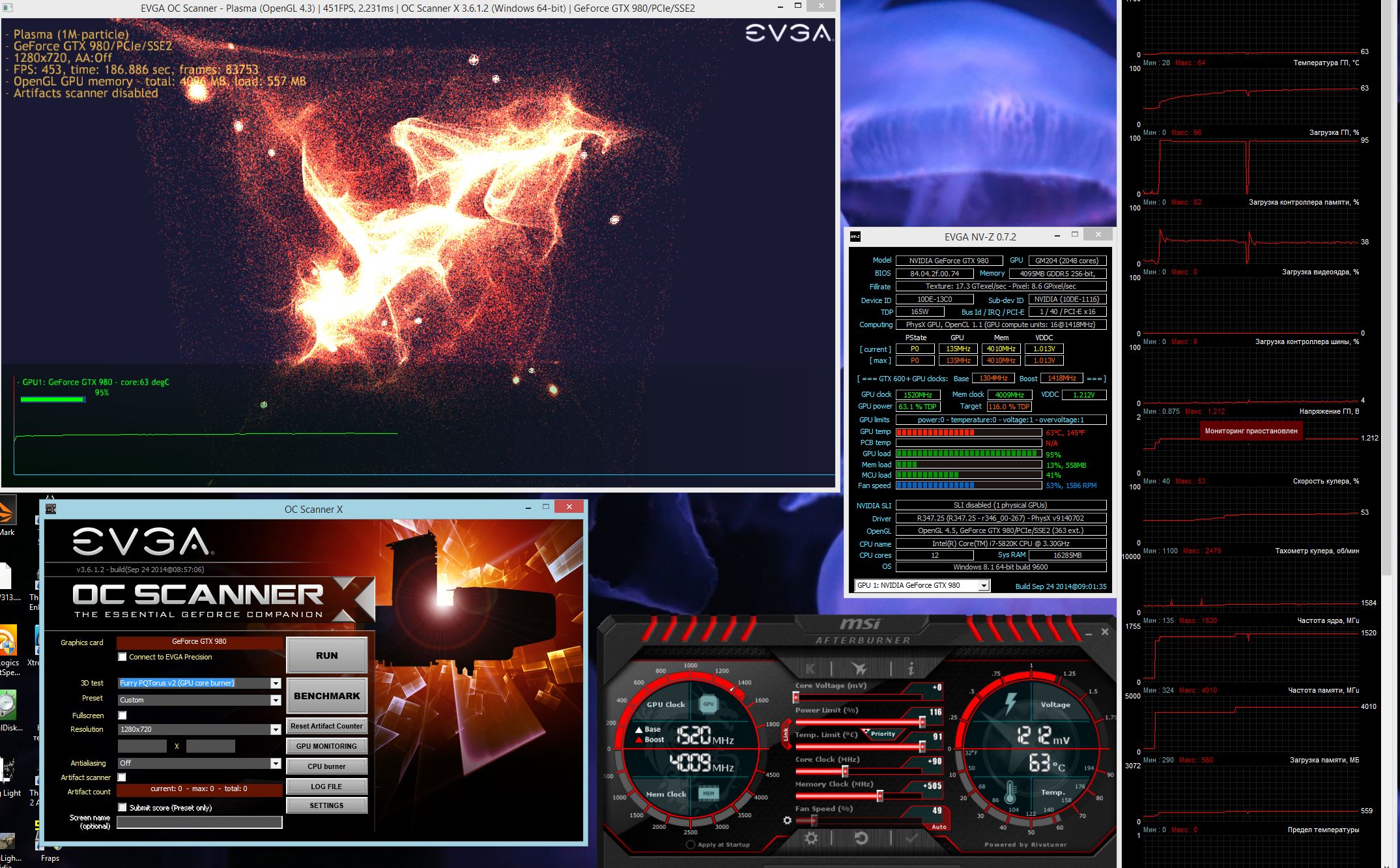Expand NV-Z GPU 1 selector dropdown
The height and width of the screenshot is (868, 1400).
[x=984, y=586]
